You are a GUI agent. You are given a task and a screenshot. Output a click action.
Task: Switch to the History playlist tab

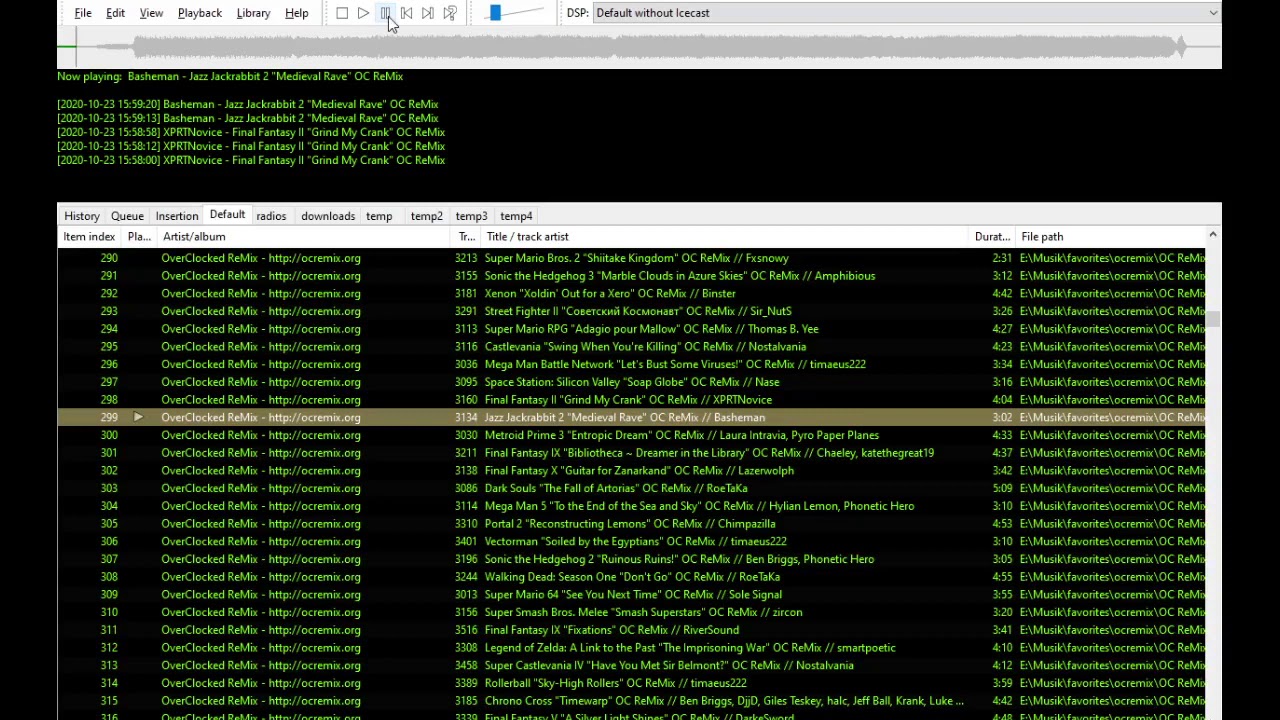point(82,216)
